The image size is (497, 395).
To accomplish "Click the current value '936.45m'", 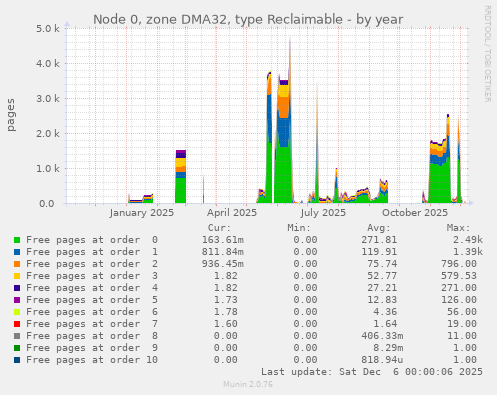I will click(x=223, y=264).
